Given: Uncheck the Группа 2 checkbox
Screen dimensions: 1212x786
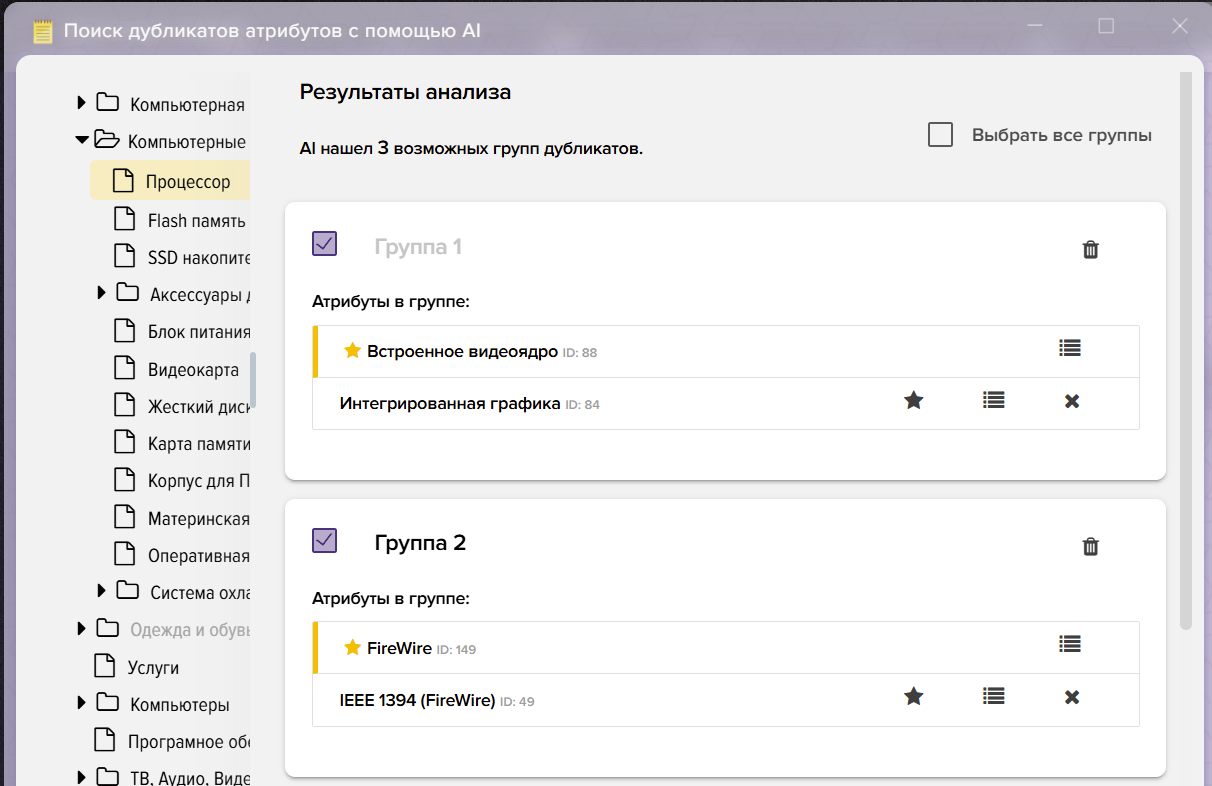Looking at the screenshot, I should pyautogui.click(x=324, y=540).
